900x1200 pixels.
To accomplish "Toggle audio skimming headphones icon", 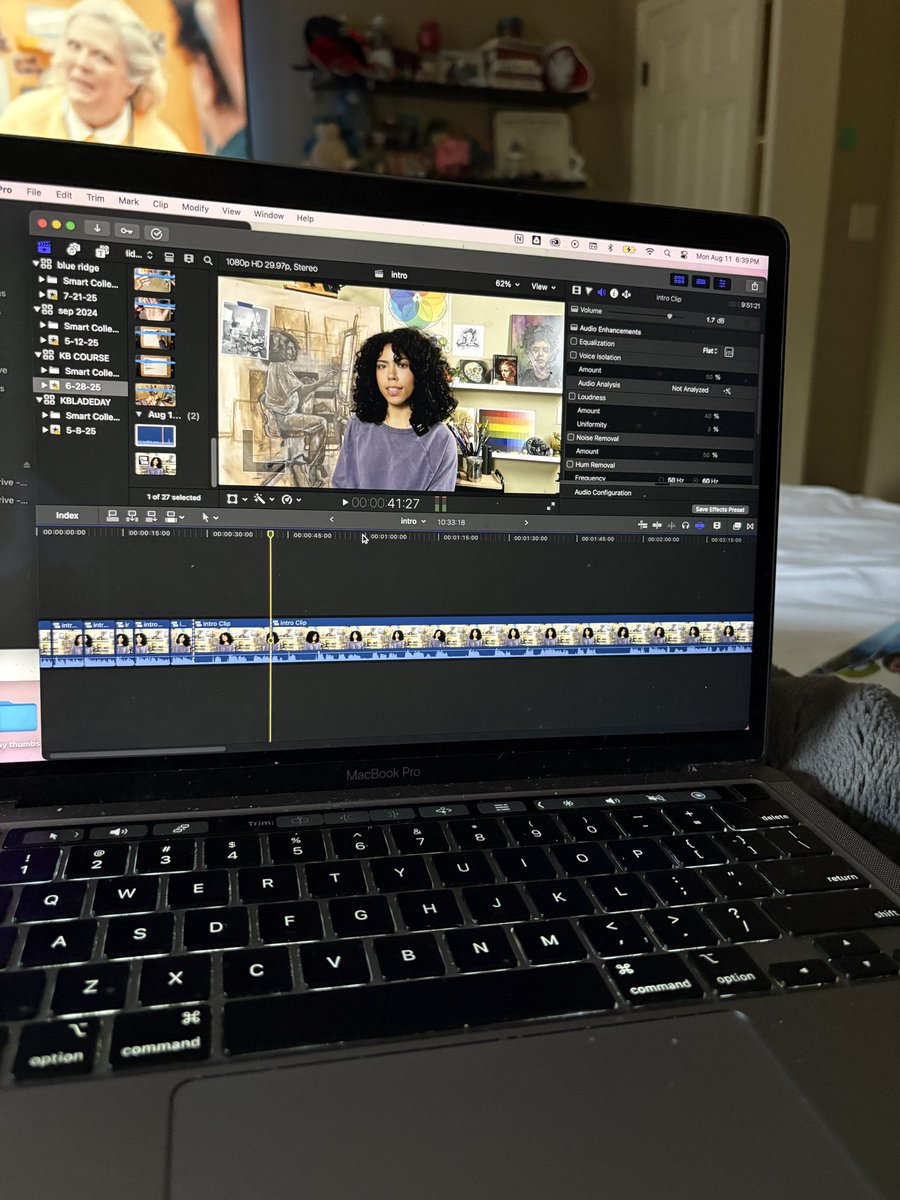I will 685,525.
